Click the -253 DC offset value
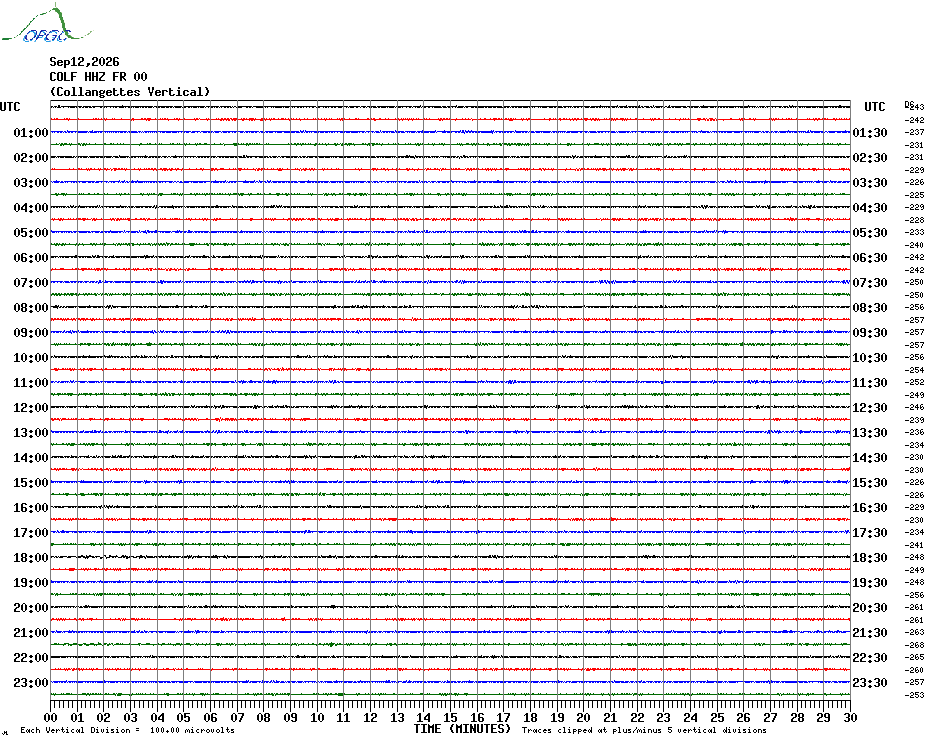Image resolution: width=930 pixels, height=744 pixels. [916, 695]
